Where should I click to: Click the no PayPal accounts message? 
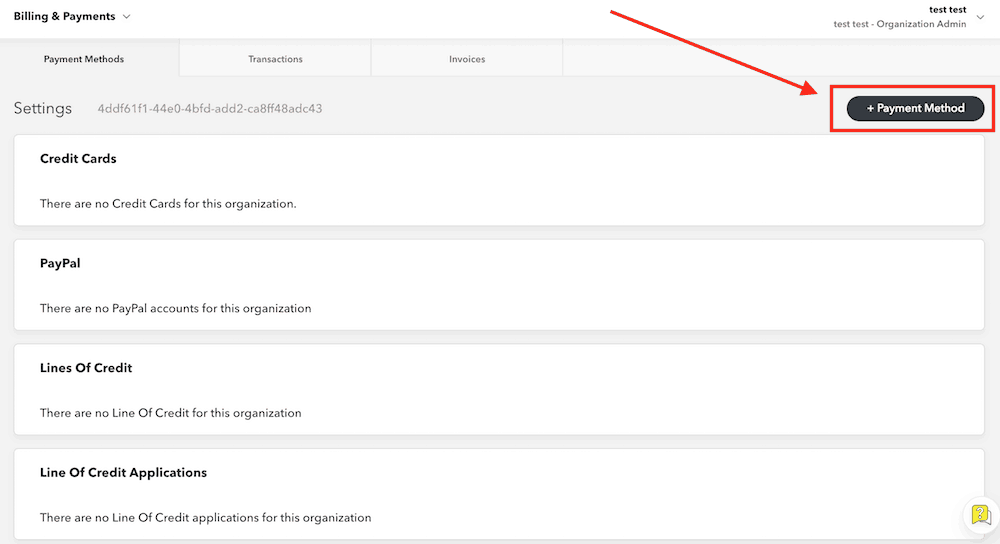point(175,308)
